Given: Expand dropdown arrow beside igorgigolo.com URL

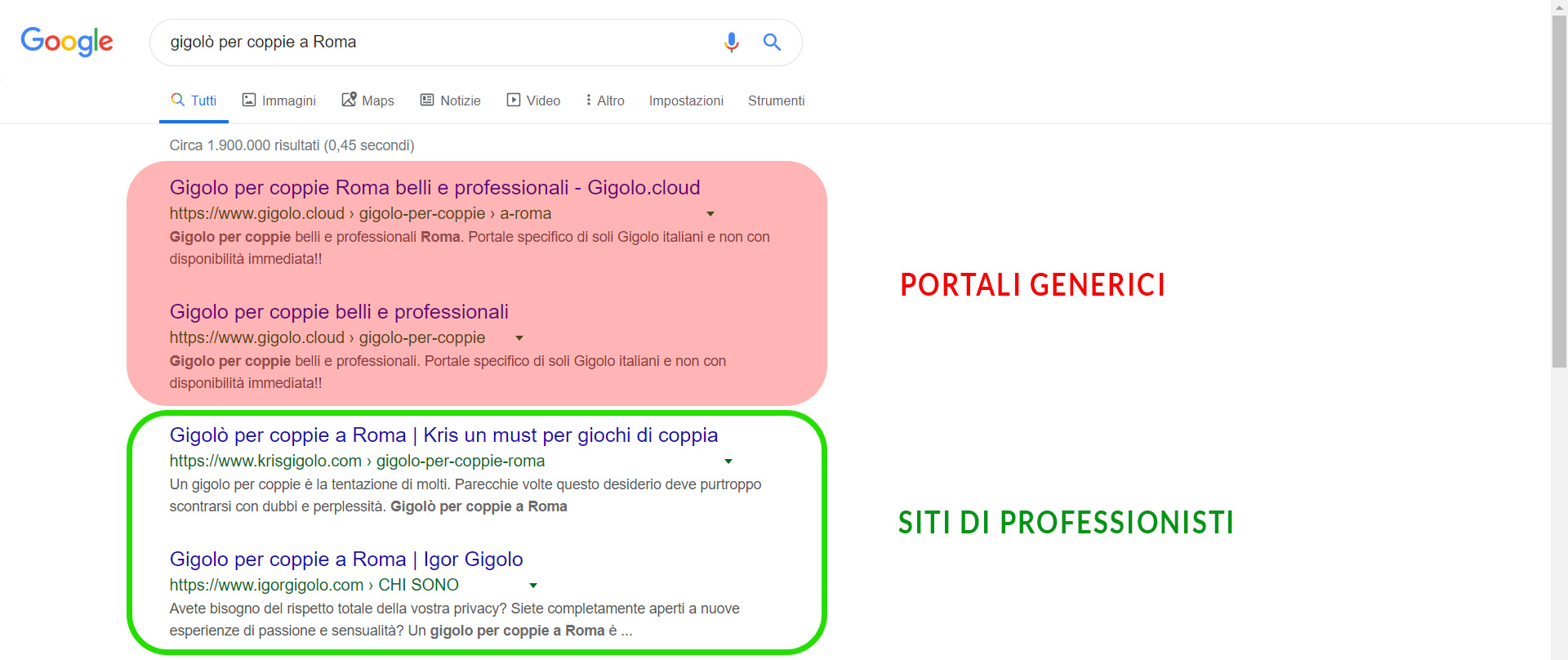Looking at the screenshot, I should (x=533, y=586).
